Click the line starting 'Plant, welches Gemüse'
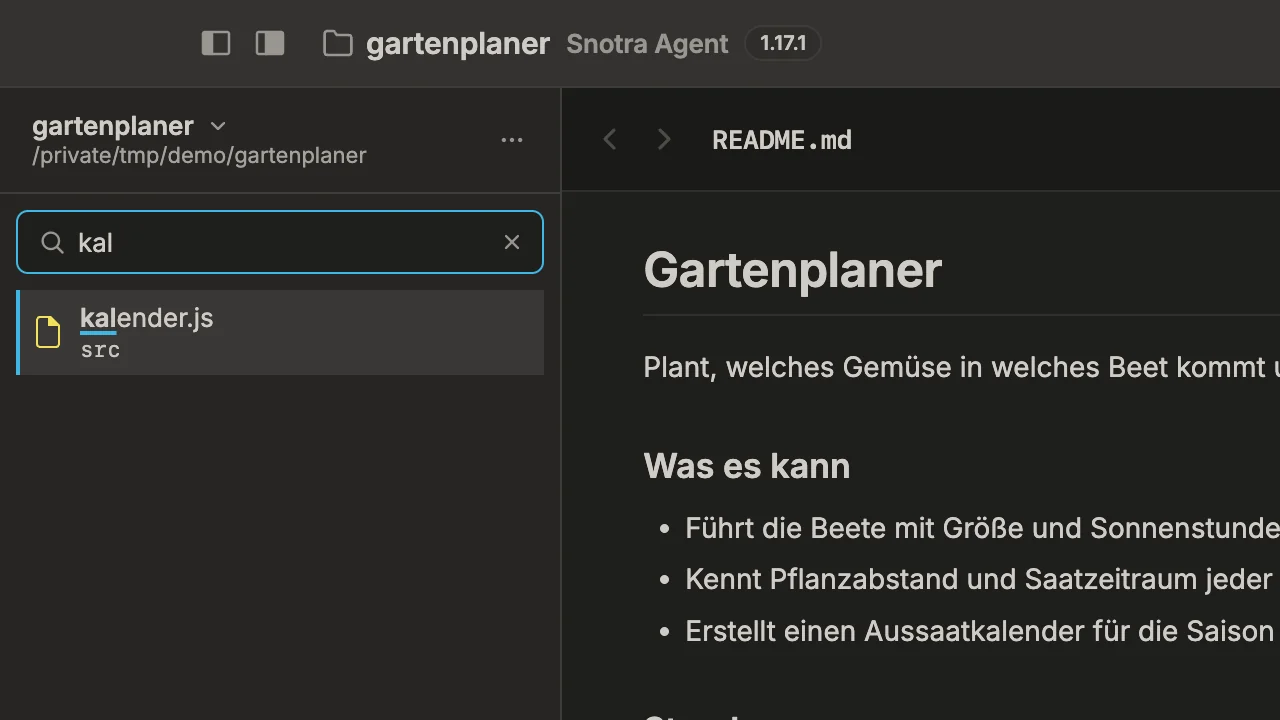 pyautogui.click(x=962, y=367)
